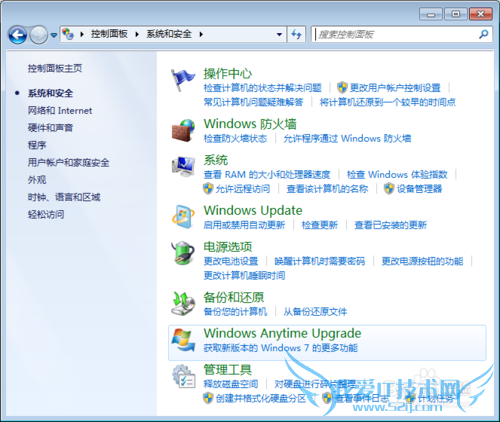
Task: Click 系统和安全 in the address breadcrumb
Action: (x=169, y=34)
